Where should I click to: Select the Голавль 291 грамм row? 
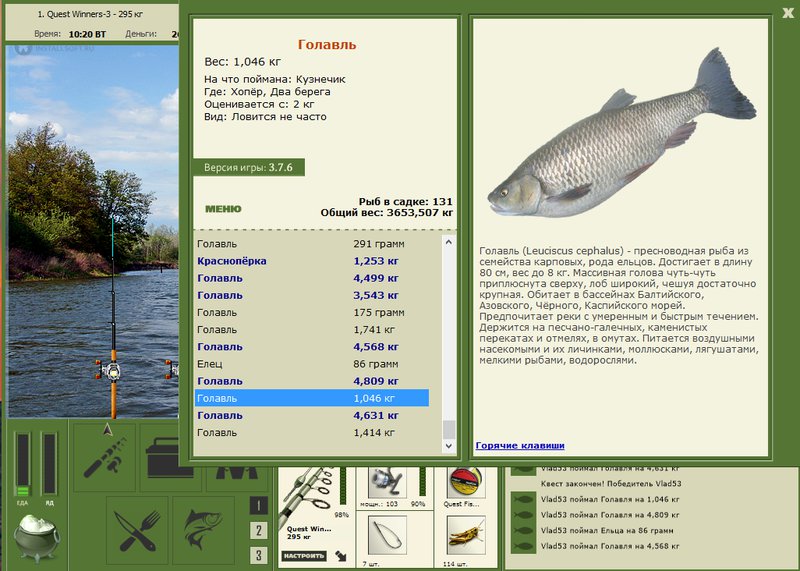(312, 244)
